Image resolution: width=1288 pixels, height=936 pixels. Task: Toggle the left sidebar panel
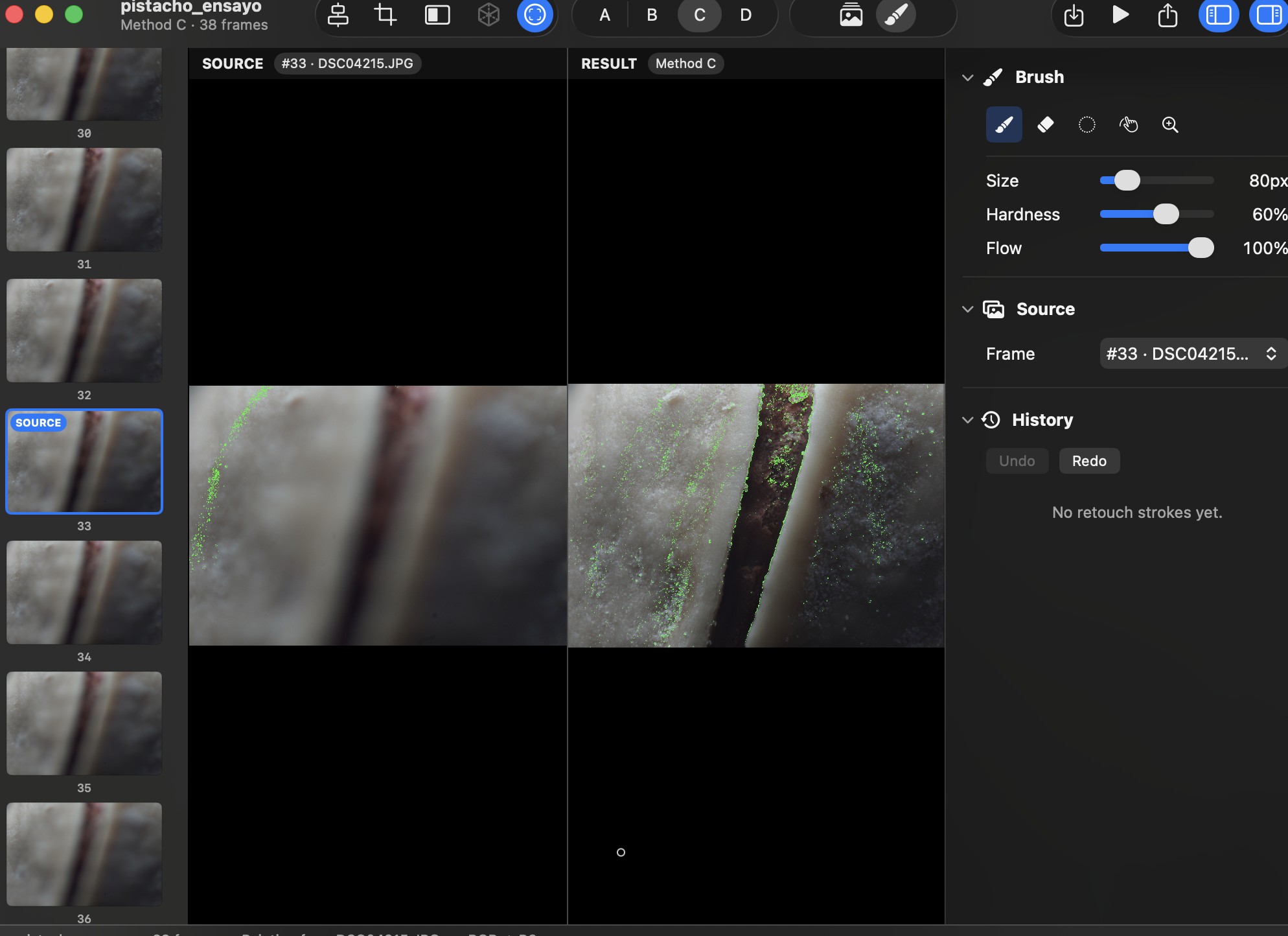tap(1218, 15)
